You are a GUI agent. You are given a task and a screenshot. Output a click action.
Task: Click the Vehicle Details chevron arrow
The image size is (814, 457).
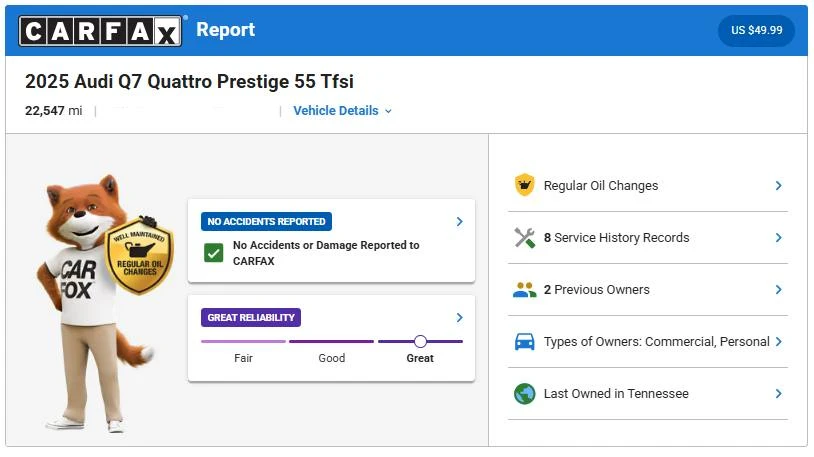point(388,111)
